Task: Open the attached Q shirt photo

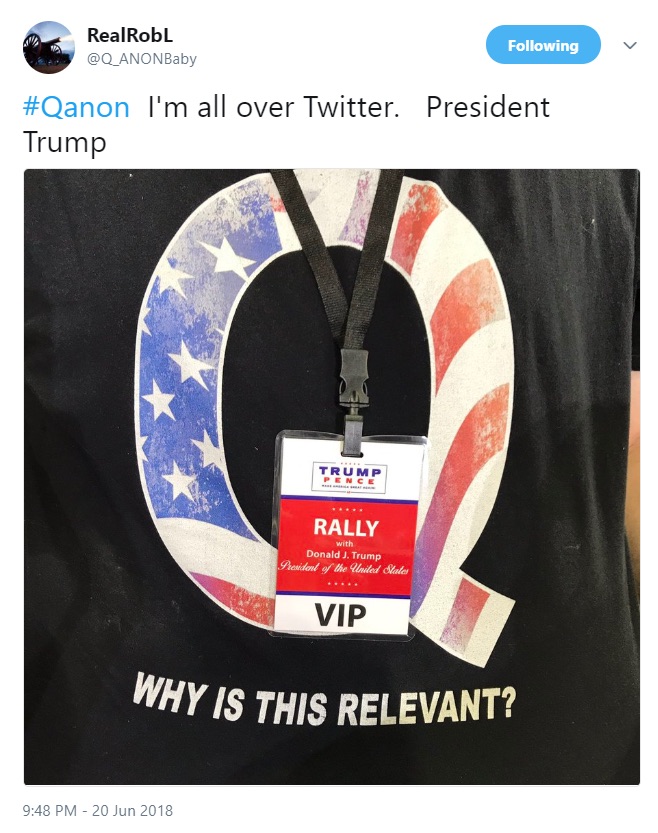Action: click(x=331, y=477)
